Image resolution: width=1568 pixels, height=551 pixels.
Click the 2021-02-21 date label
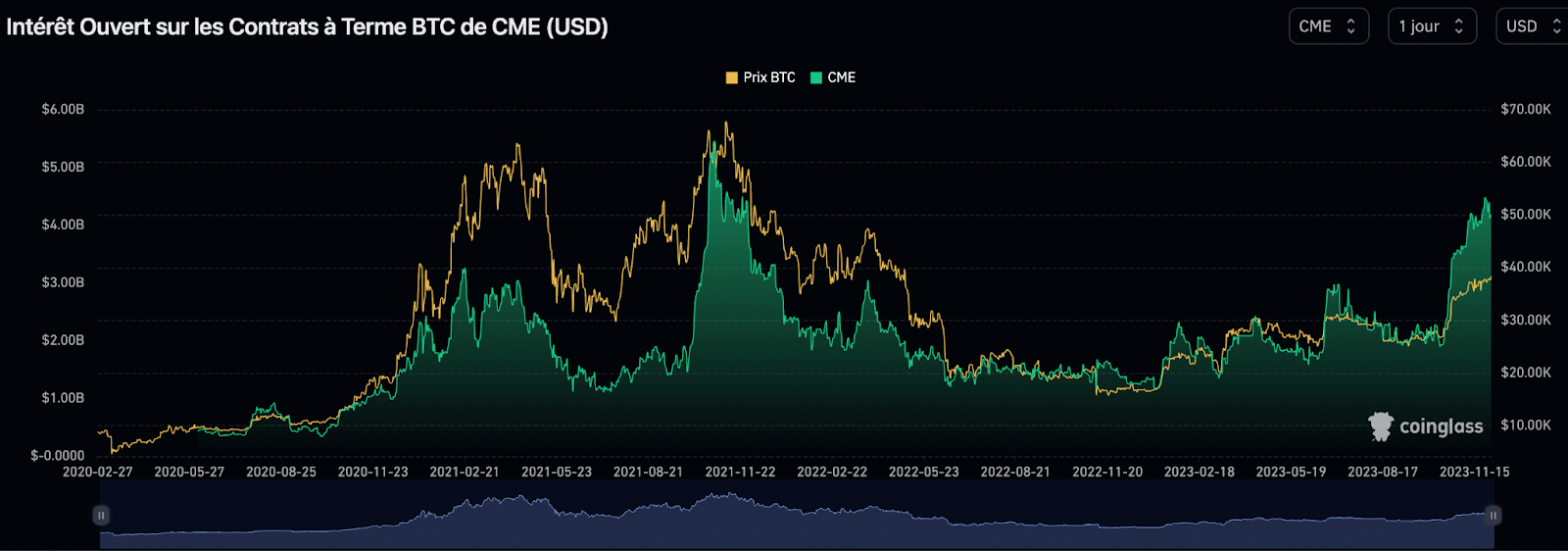tap(465, 472)
